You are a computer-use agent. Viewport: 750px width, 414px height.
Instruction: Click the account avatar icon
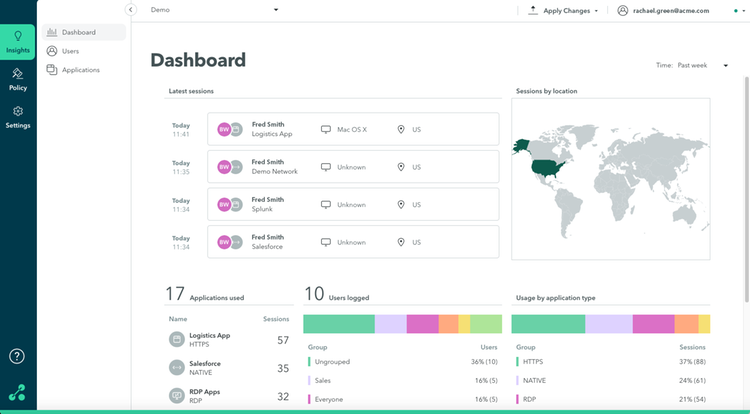(623, 10)
